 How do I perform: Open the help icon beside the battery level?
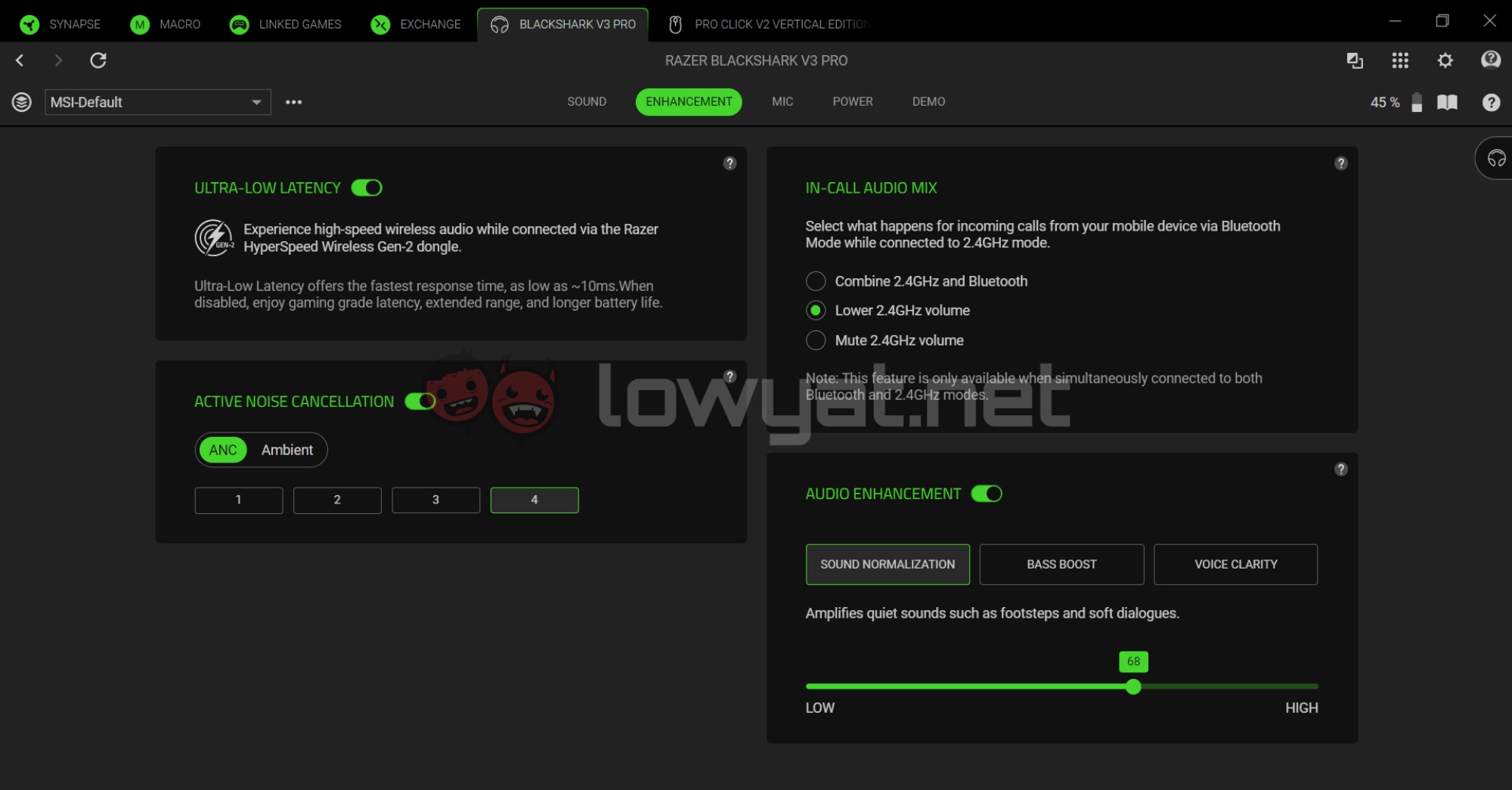click(1491, 103)
